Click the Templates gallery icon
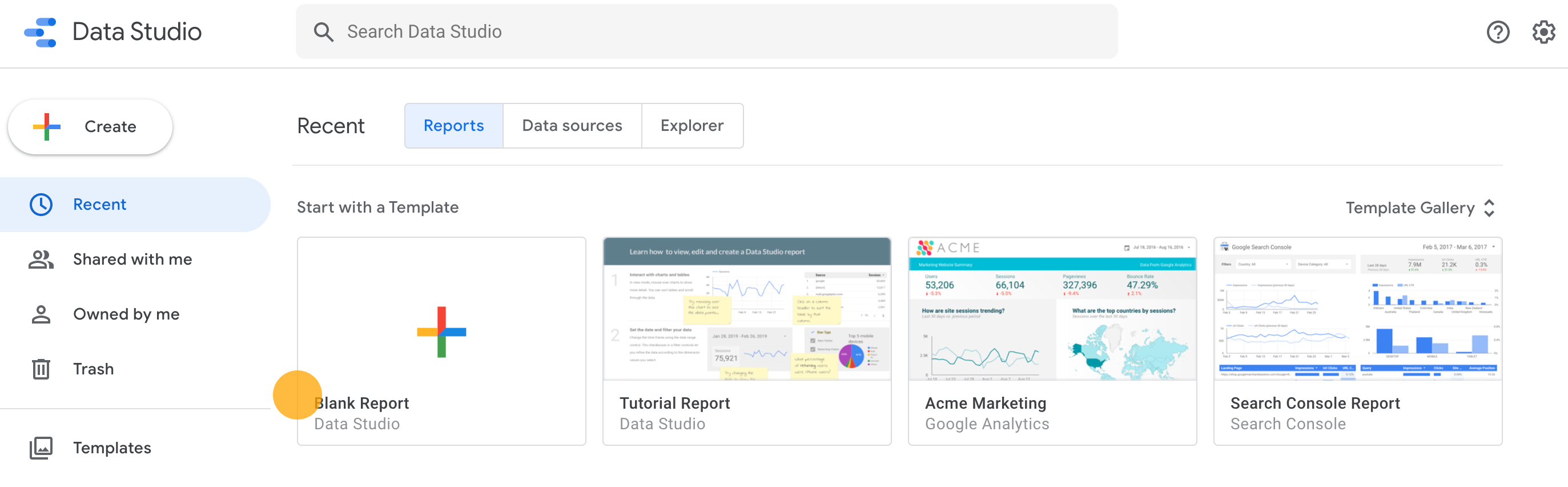Viewport: 1568px width, 487px height. (41, 448)
